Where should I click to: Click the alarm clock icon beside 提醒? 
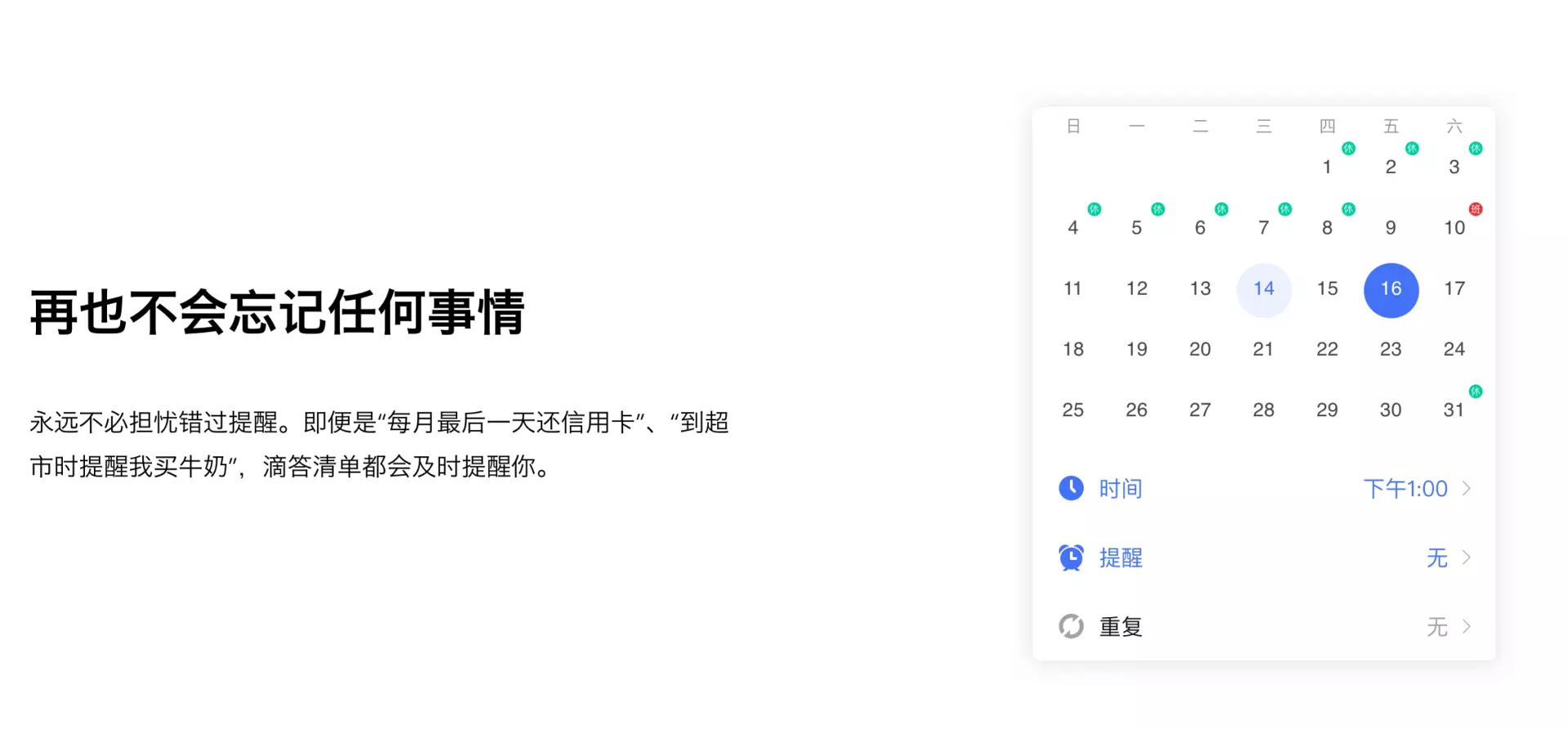pos(1071,558)
